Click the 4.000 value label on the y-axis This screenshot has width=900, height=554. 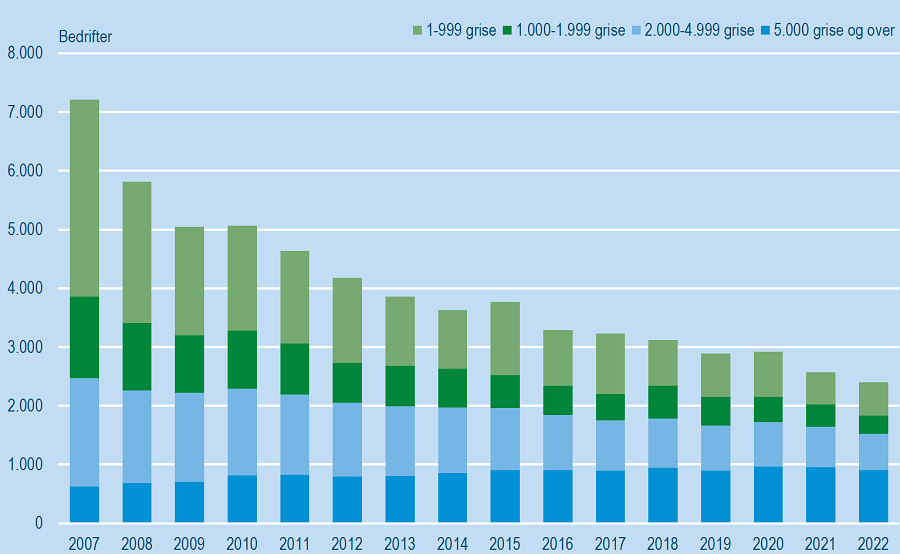pos(24,289)
